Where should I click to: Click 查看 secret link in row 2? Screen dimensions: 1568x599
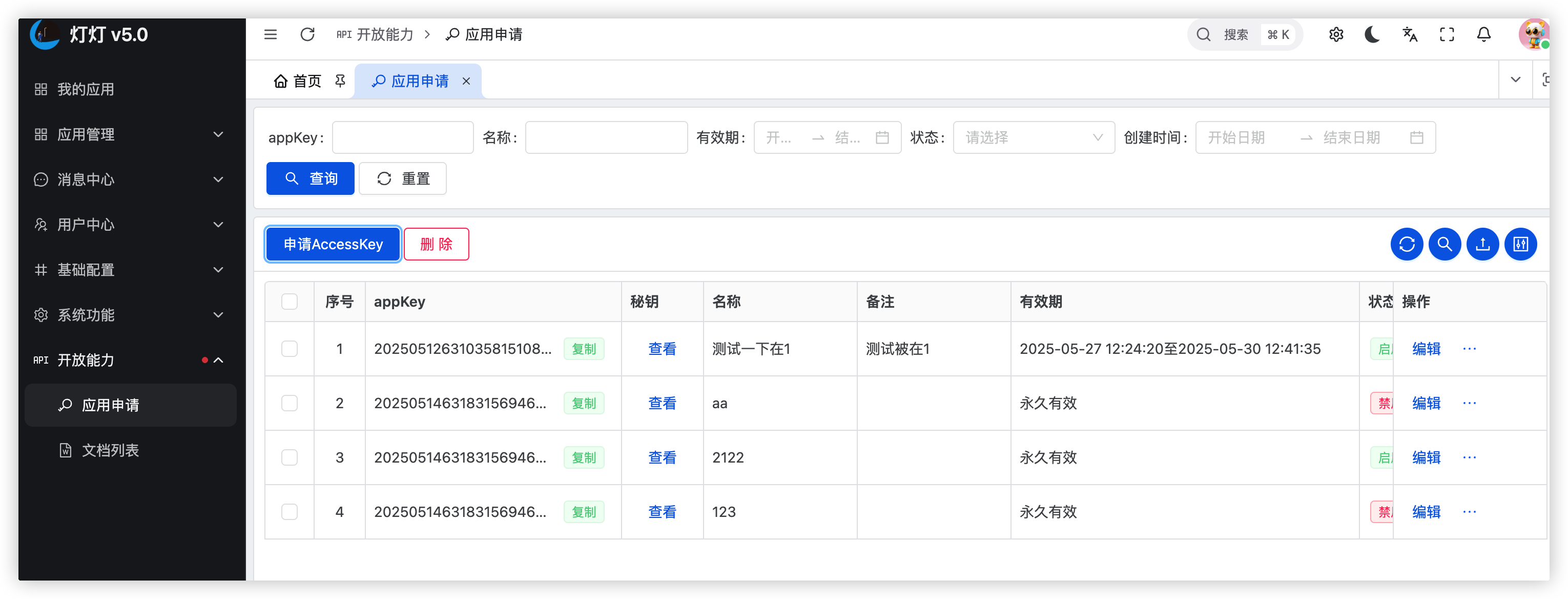[662, 404]
